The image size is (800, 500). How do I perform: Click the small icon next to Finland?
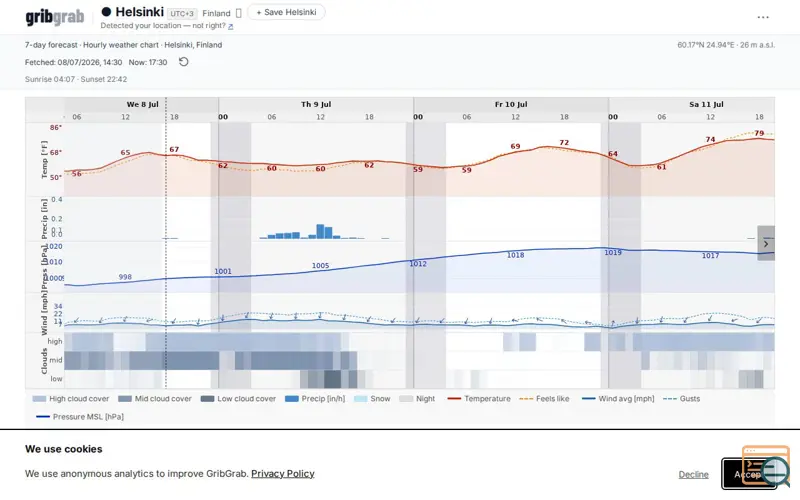pos(238,13)
